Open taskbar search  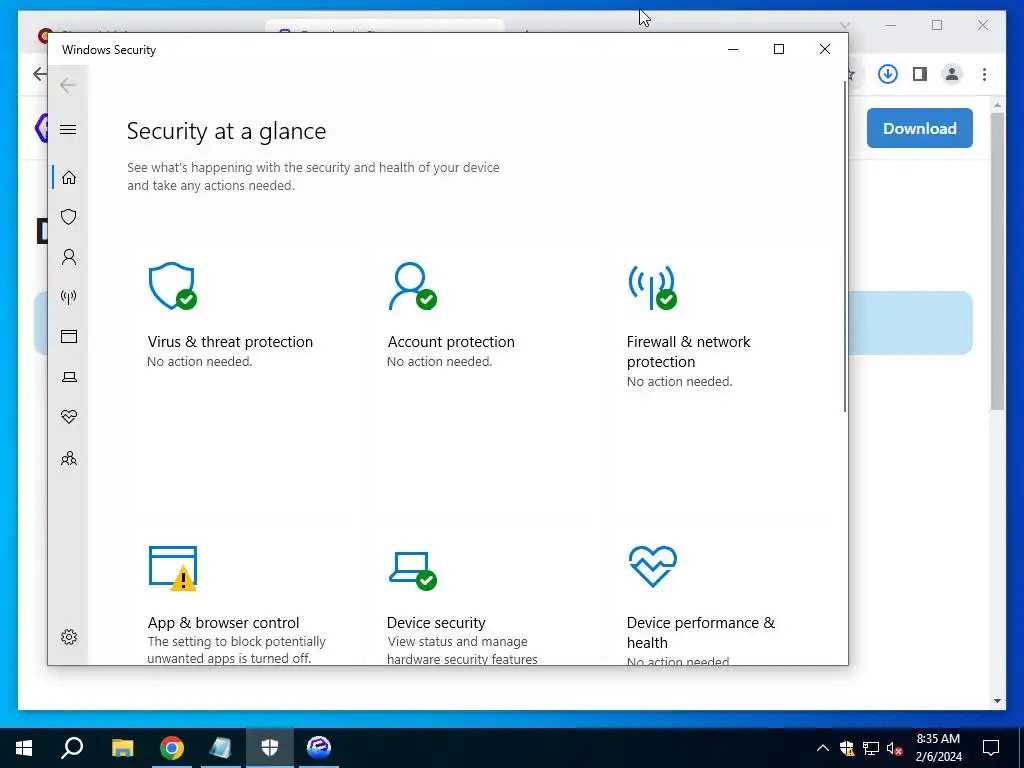[72, 748]
